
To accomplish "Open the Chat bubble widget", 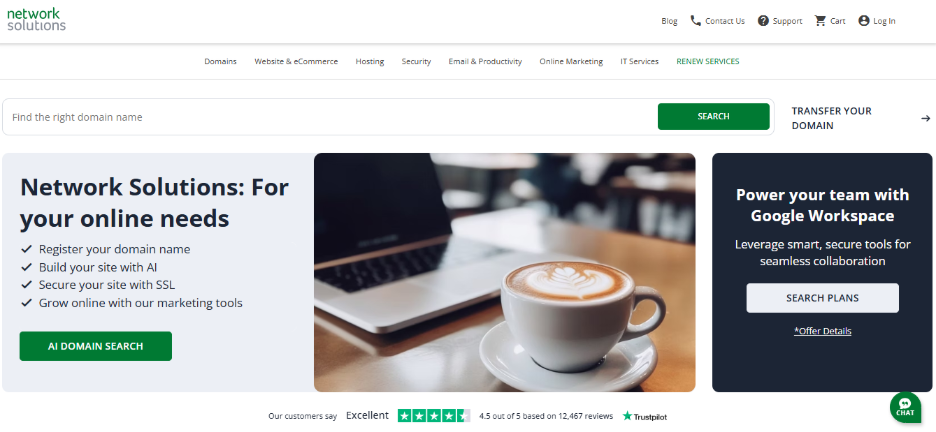I will coord(905,407).
